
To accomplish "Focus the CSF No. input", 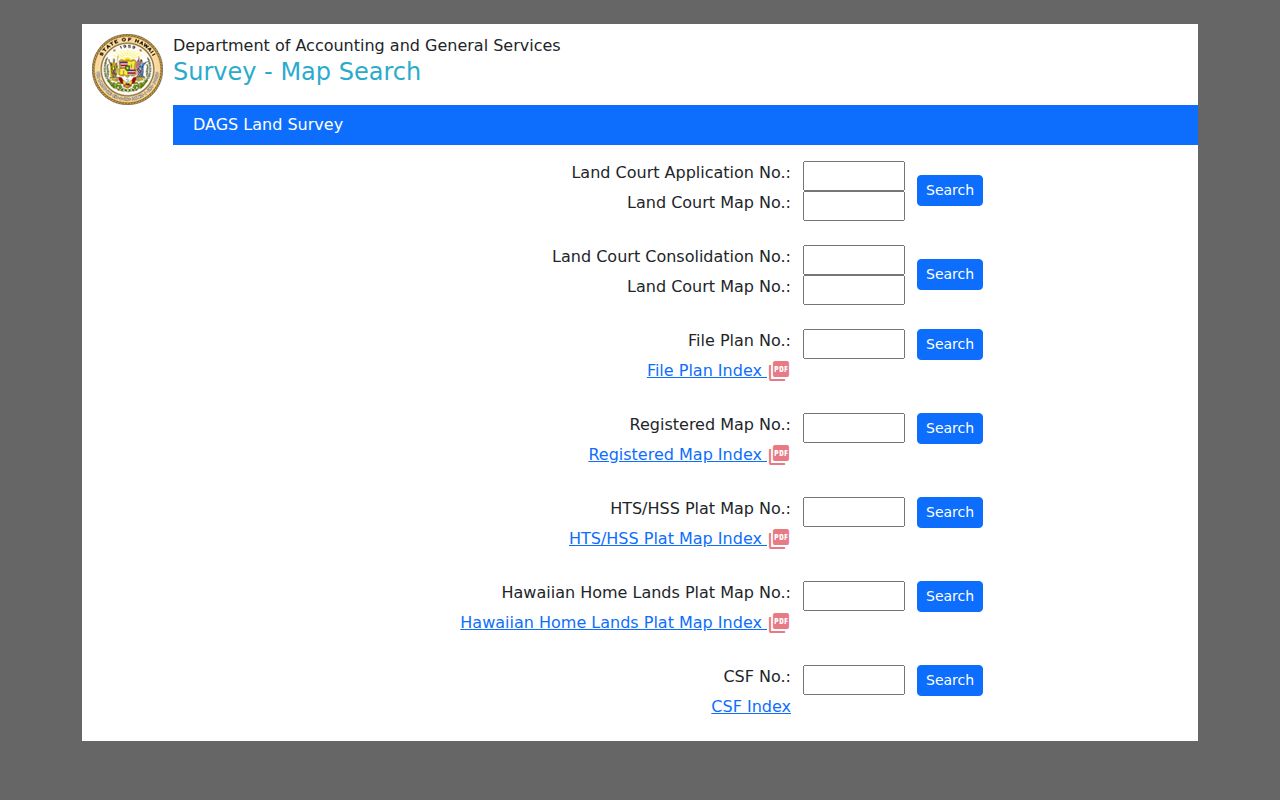I will tap(854, 680).
